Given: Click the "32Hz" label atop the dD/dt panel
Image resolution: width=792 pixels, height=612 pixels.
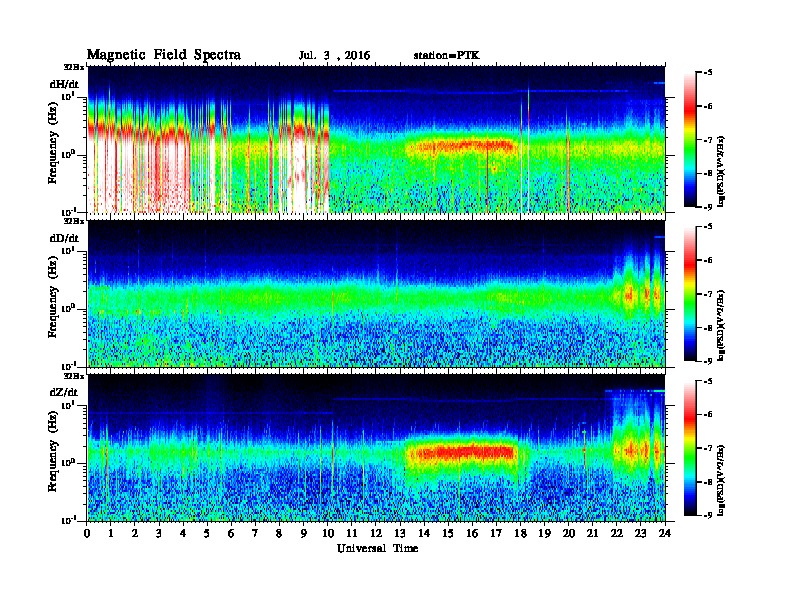Looking at the screenshot, I should (74, 221).
